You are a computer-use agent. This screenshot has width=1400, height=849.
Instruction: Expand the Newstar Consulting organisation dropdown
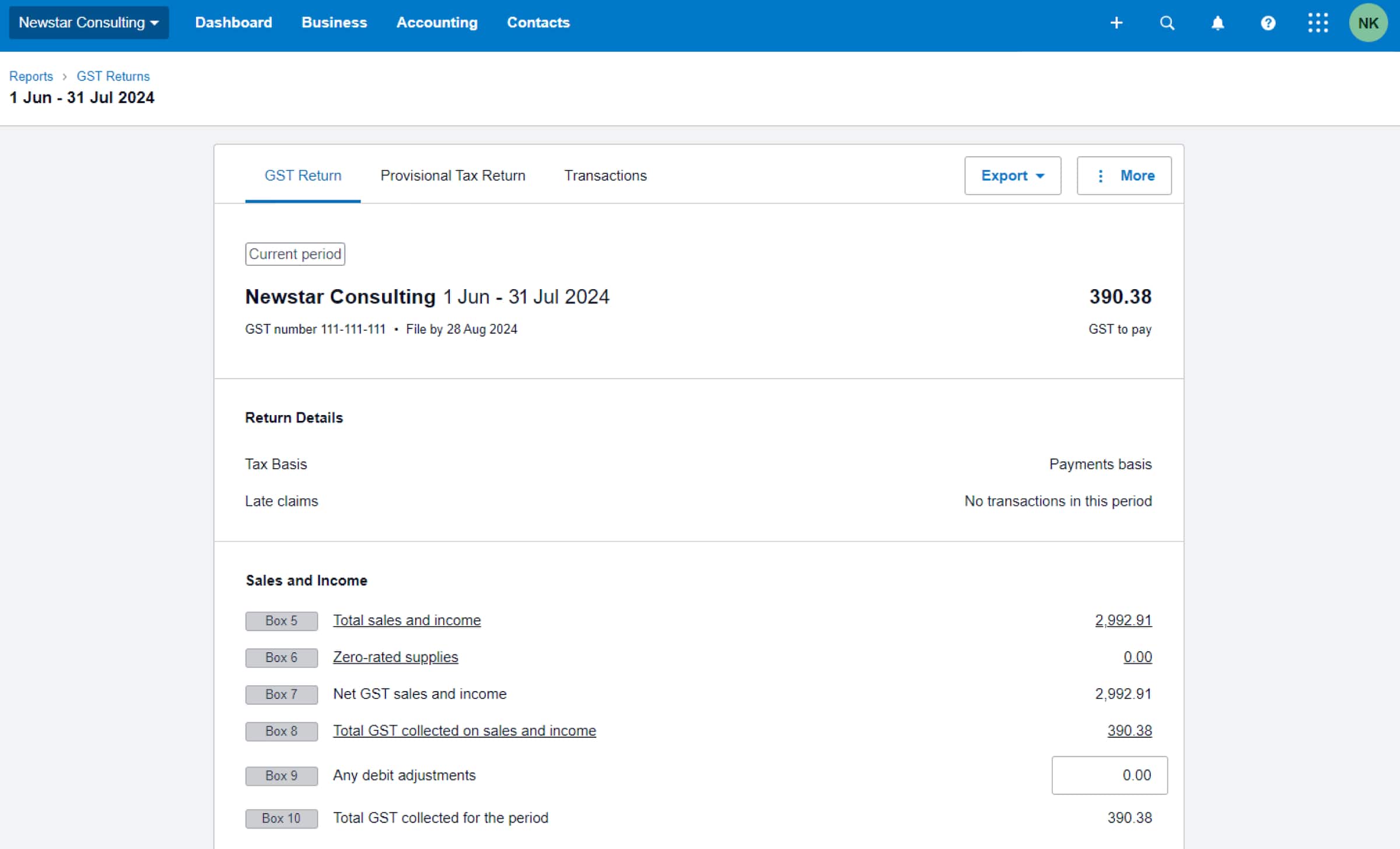click(x=89, y=22)
